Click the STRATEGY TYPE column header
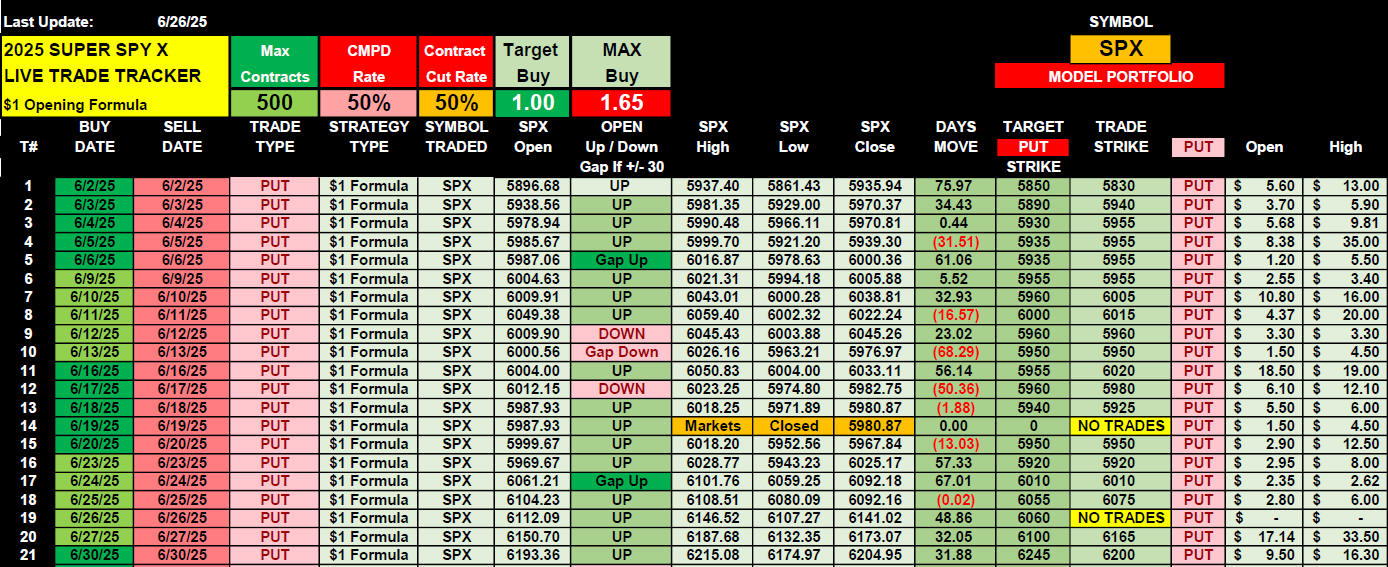1388x567 pixels. pyautogui.click(x=369, y=137)
